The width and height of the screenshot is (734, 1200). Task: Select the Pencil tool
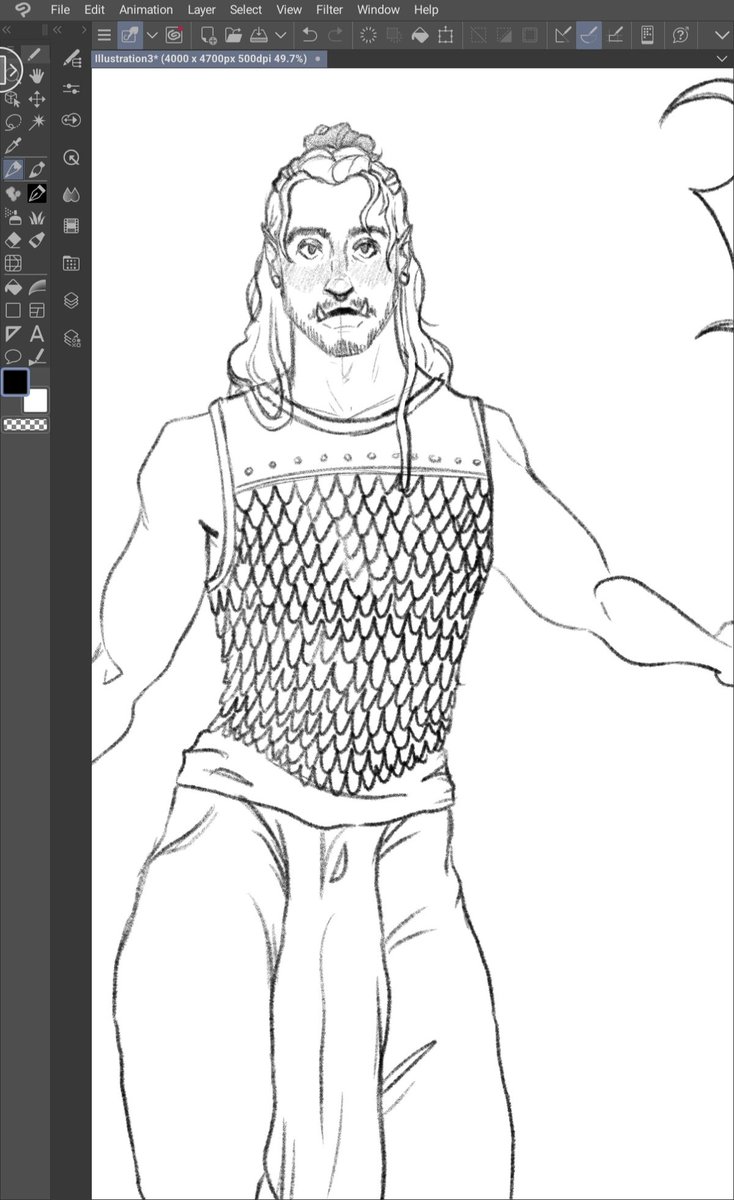coord(37,170)
